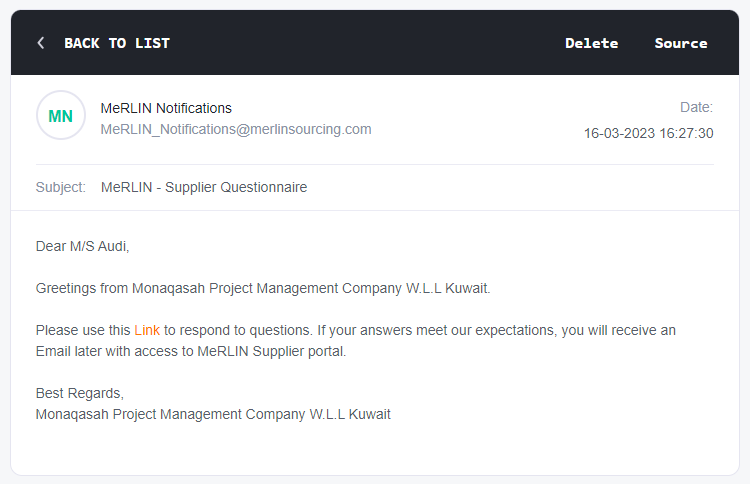Click the Dear M/S Audi greeting
This screenshot has width=750, height=484.
83,246
